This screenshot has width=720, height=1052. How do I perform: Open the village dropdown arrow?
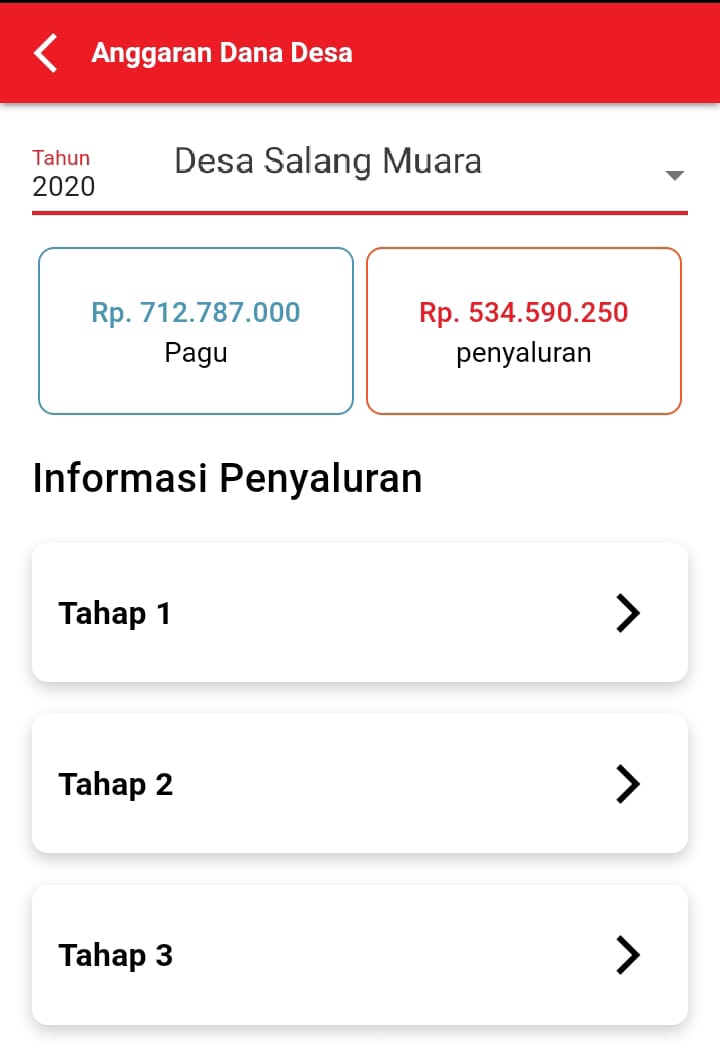675,176
